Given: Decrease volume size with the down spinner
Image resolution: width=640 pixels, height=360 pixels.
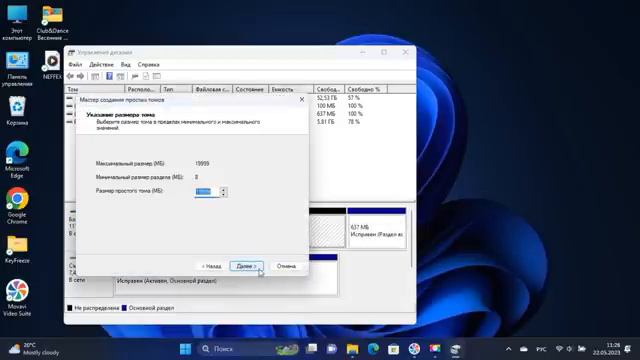Looking at the screenshot, I should [x=223, y=194].
